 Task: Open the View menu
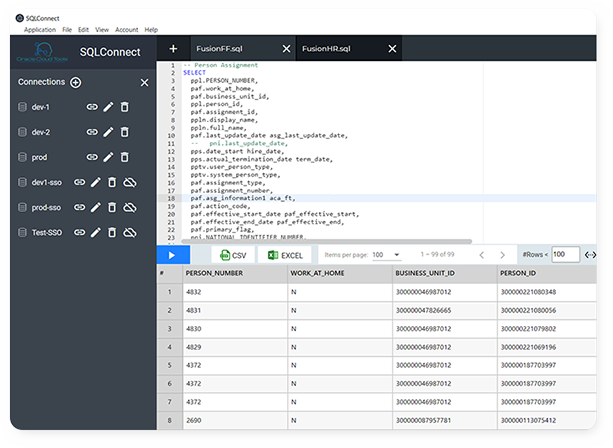pos(102,30)
